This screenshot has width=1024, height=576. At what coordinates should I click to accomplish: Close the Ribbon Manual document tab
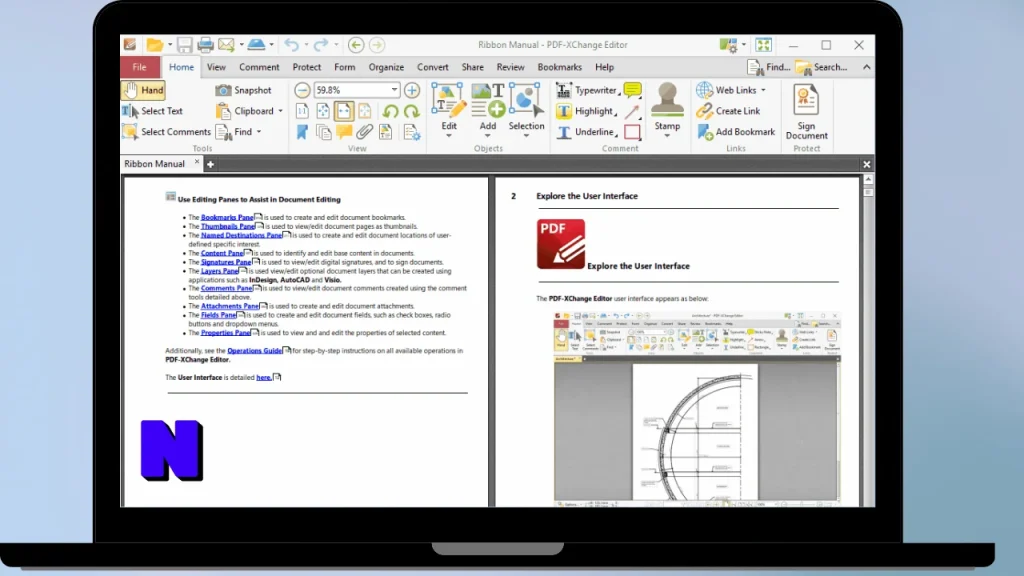tap(197, 161)
